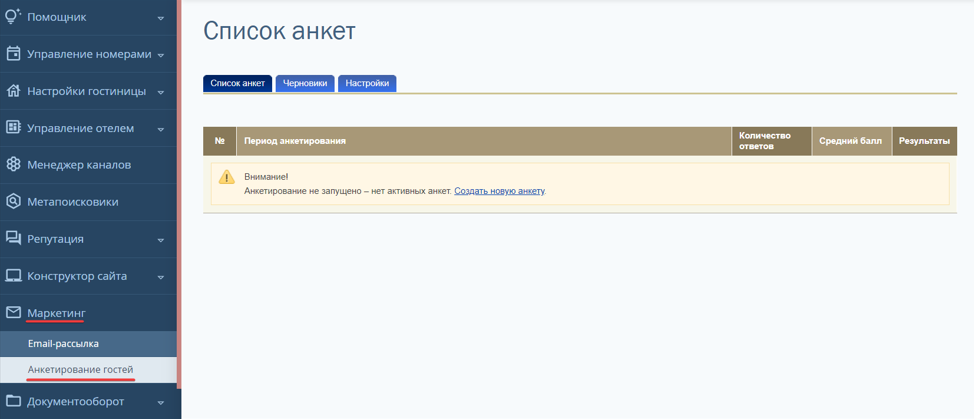974x419 pixels.
Task: Expand the Управление номерами arrow
Action: (161, 55)
